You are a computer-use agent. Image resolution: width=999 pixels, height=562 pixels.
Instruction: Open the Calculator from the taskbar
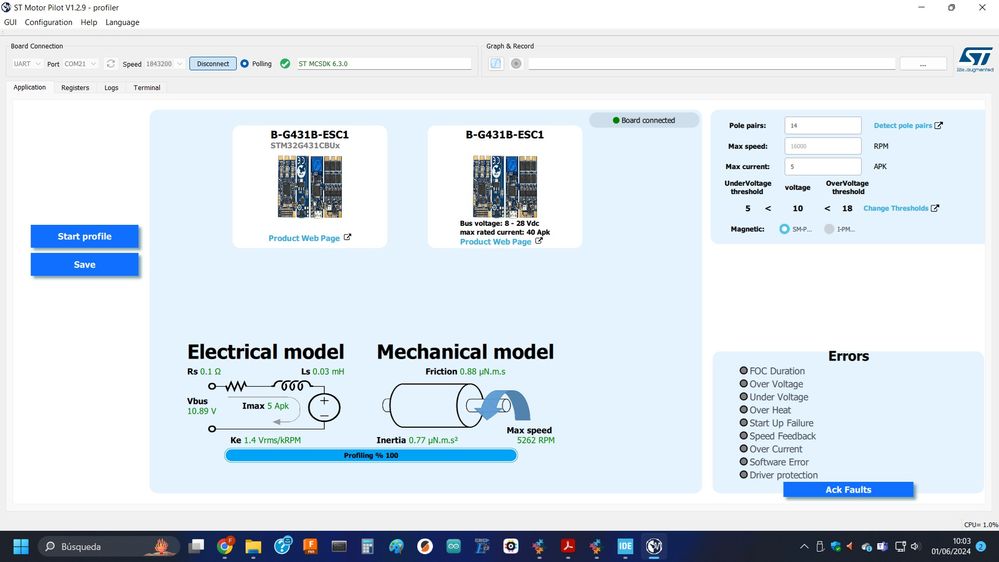pos(368,547)
